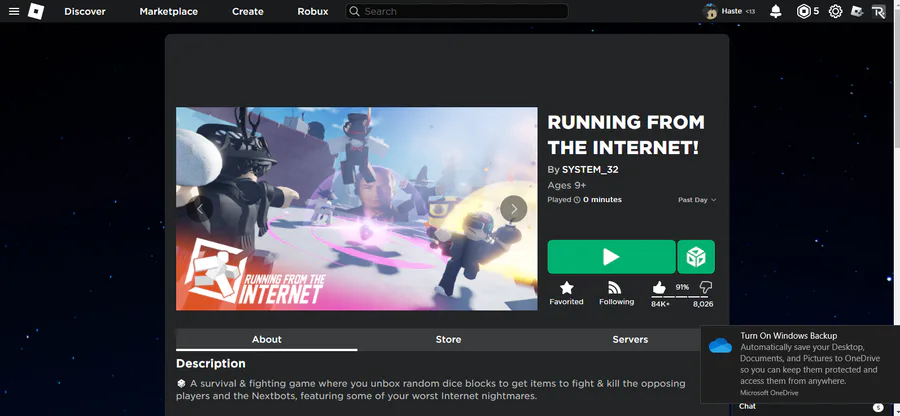
Task: Like the game with thumbs up
Action: coord(659,288)
